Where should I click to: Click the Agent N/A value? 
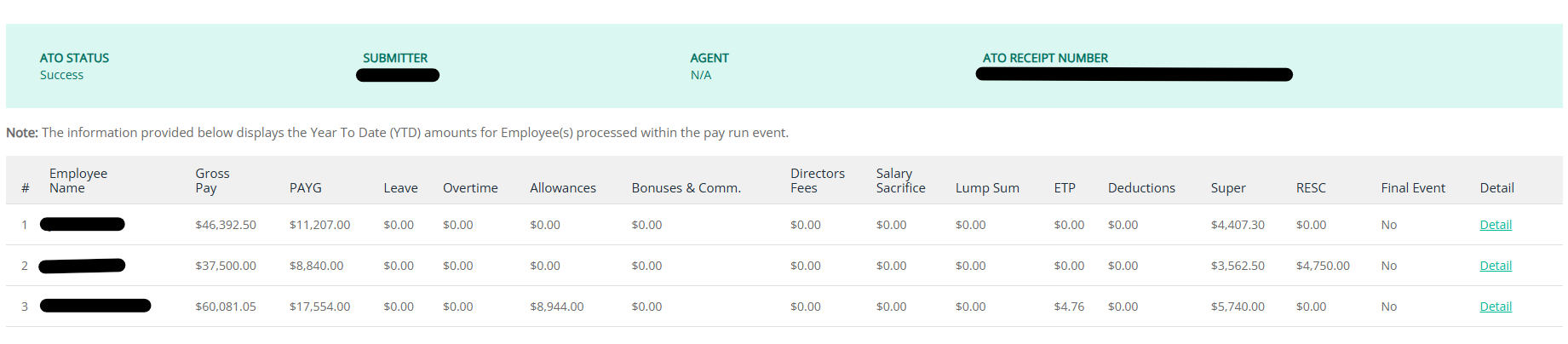(701, 75)
